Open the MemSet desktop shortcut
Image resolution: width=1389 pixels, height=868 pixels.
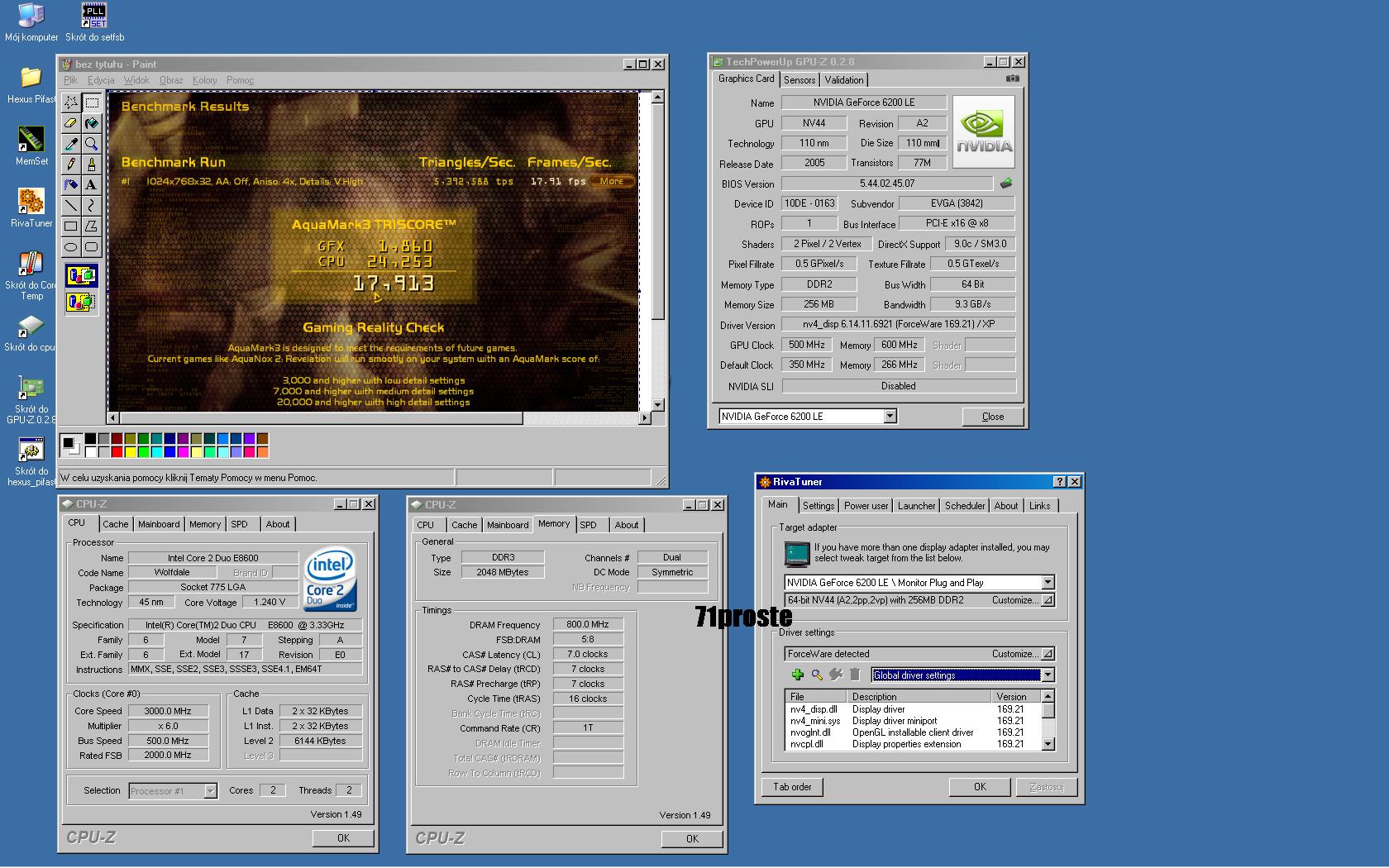31,146
